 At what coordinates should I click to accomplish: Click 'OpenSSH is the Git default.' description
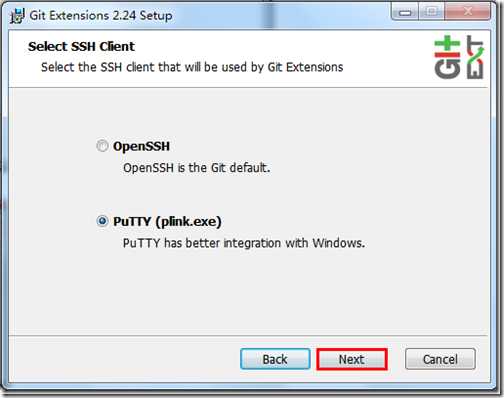point(197,168)
